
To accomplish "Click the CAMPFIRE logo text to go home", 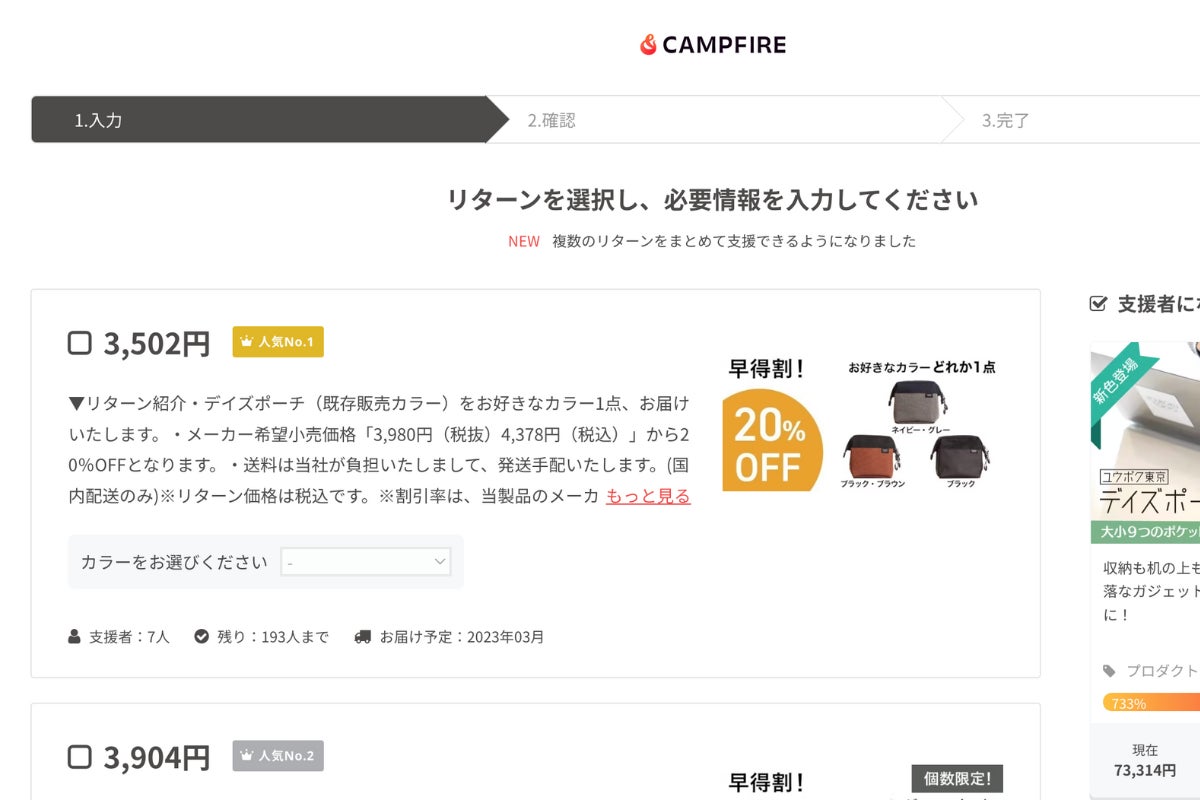I will (x=724, y=45).
